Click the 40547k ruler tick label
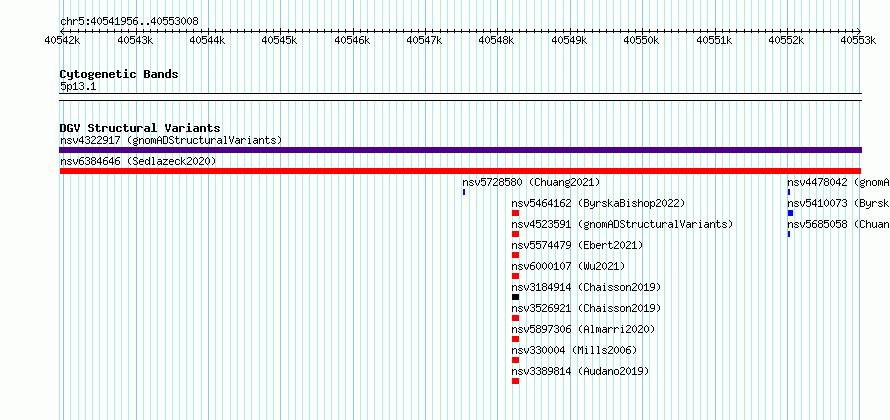890x420 pixels. tap(424, 40)
